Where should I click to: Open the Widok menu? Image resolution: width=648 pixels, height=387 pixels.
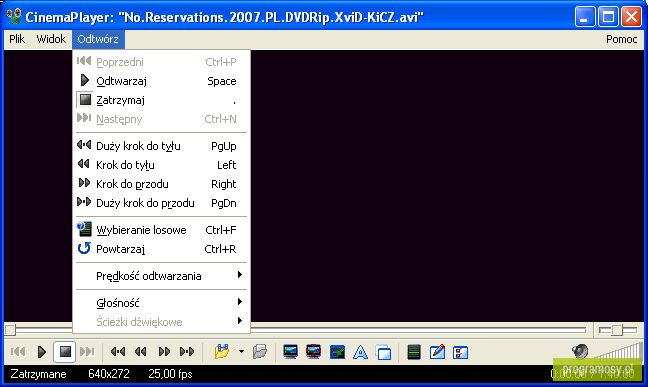pyautogui.click(x=51, y=39)
